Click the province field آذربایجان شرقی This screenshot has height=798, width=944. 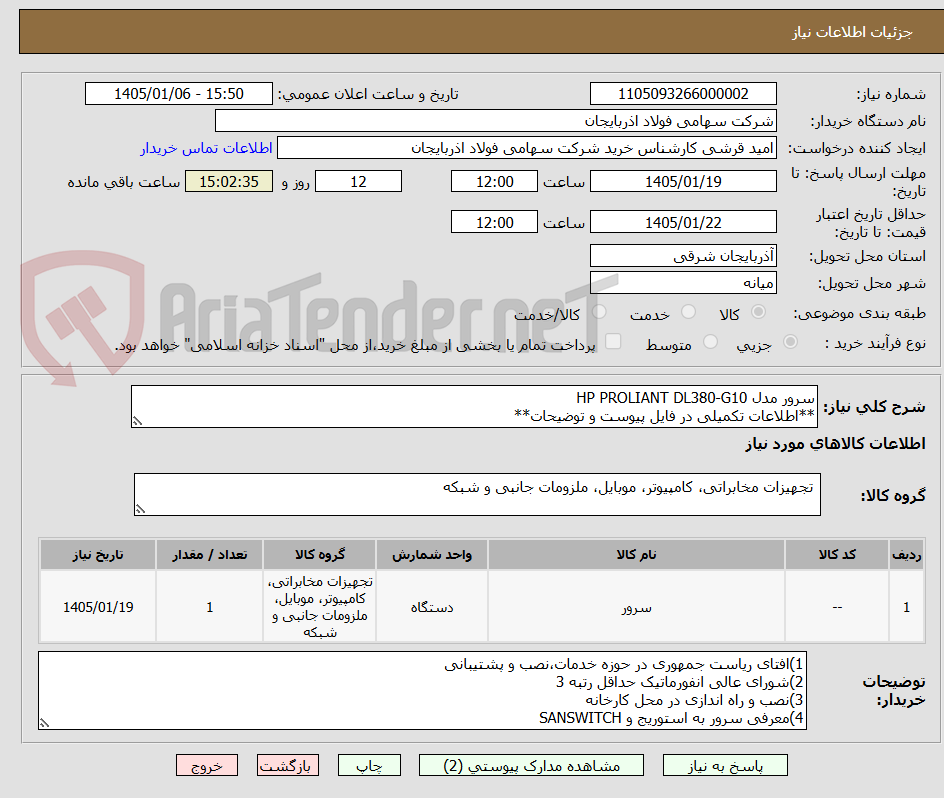683,256
